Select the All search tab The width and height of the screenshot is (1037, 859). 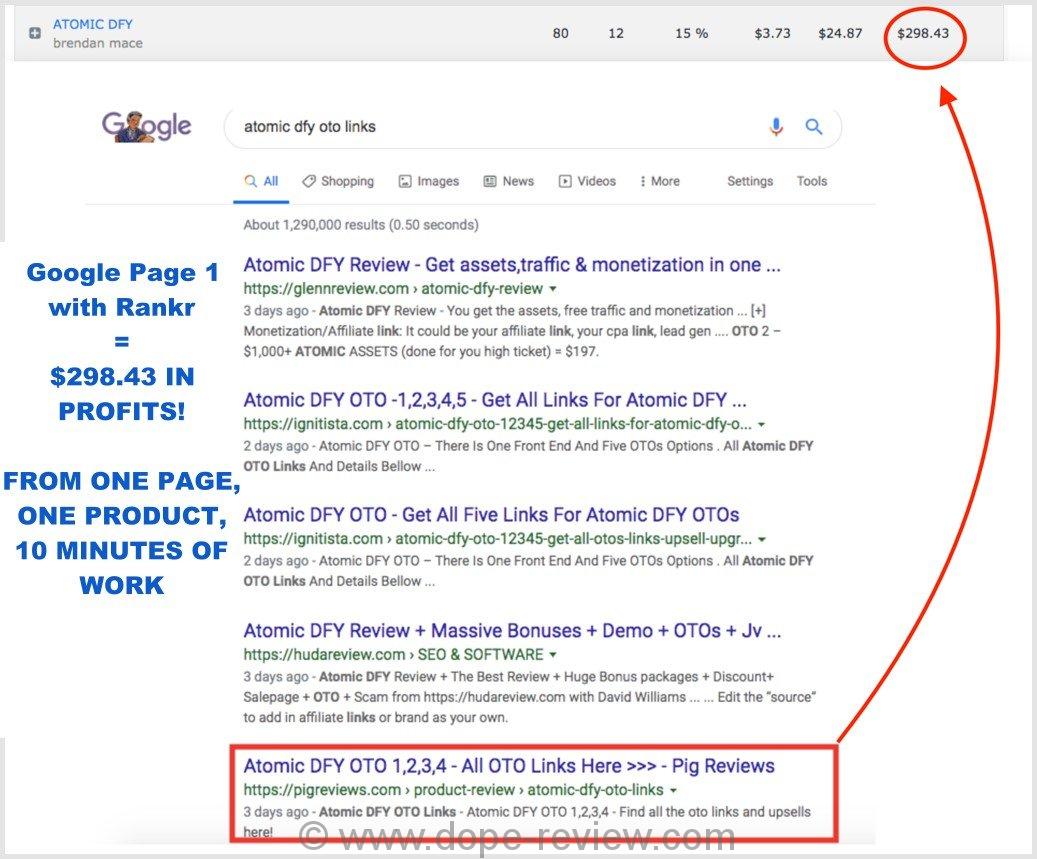tap(262, 181)
